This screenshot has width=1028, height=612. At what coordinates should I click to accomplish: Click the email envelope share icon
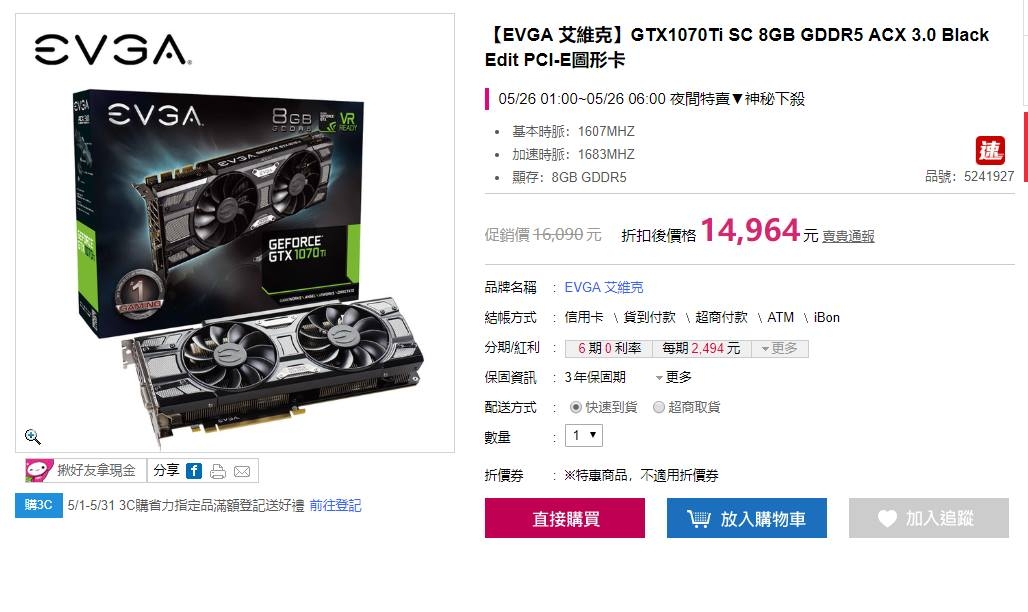point(242,471)
